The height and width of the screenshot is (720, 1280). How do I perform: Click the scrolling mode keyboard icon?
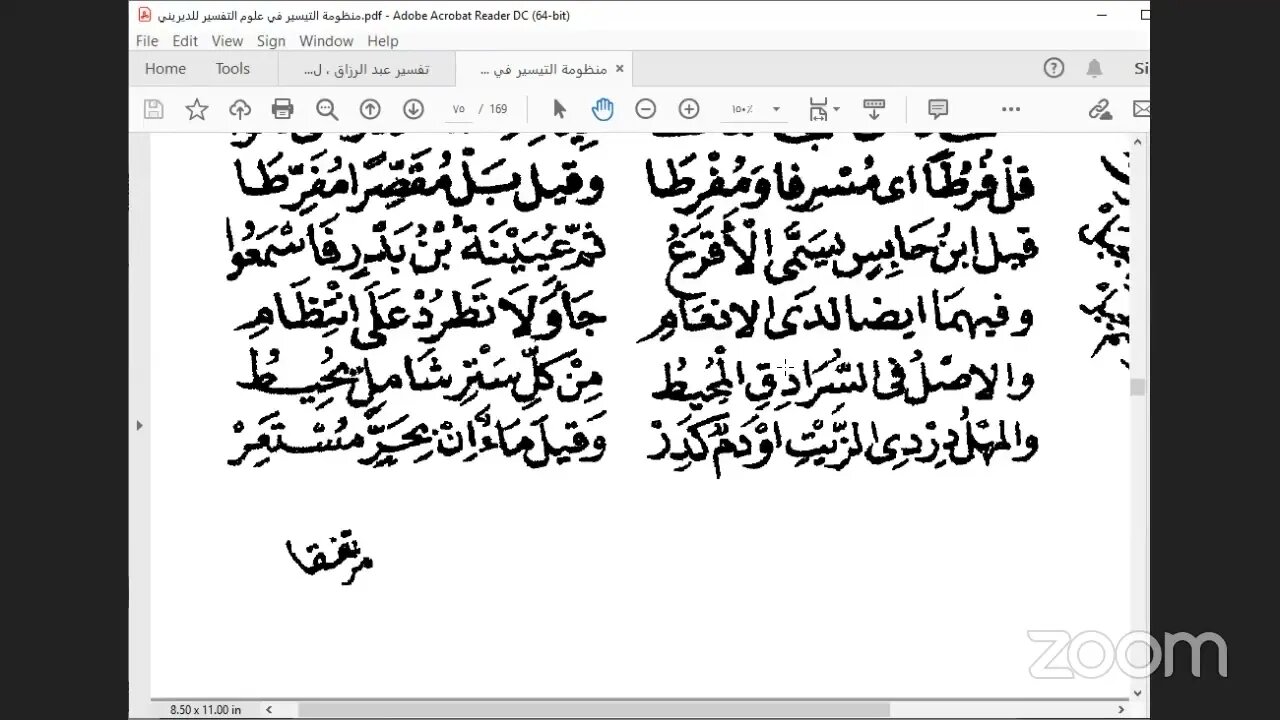pos(874,109)
